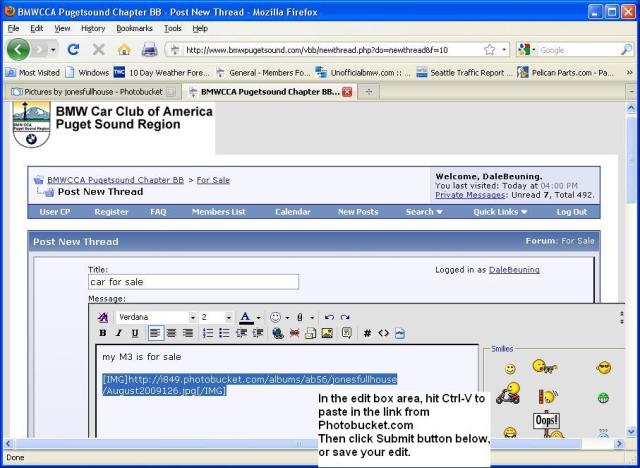Bookmark this page with star icon
Viewport: 640px width, 468px height.
click(489, 50)
